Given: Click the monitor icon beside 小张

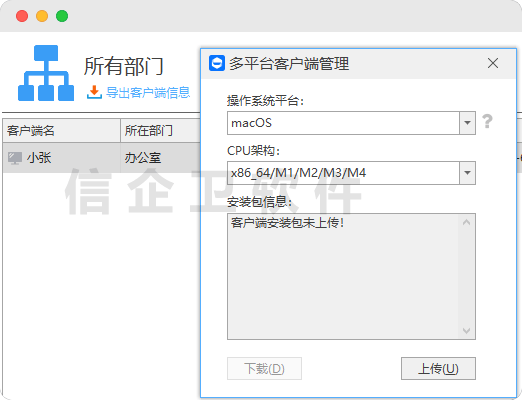Looking at the screenshot, I should [15, 158].
